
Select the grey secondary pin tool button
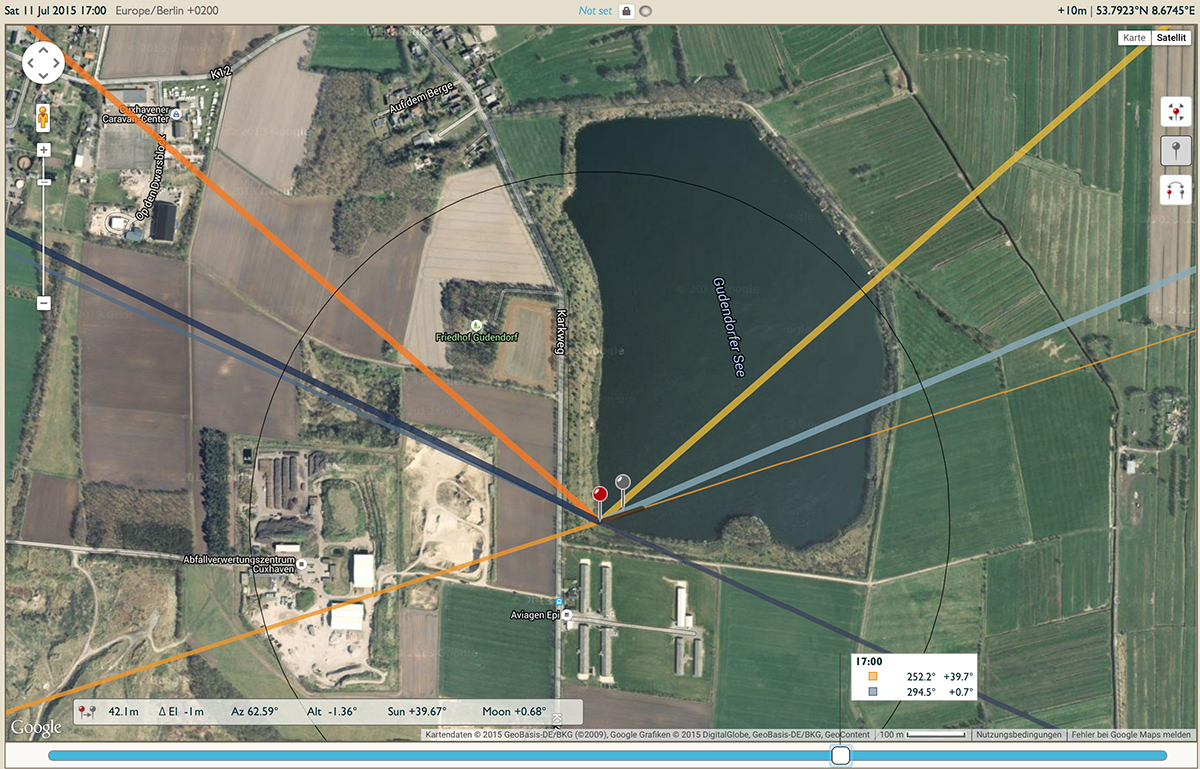[x=1174, y=152]
